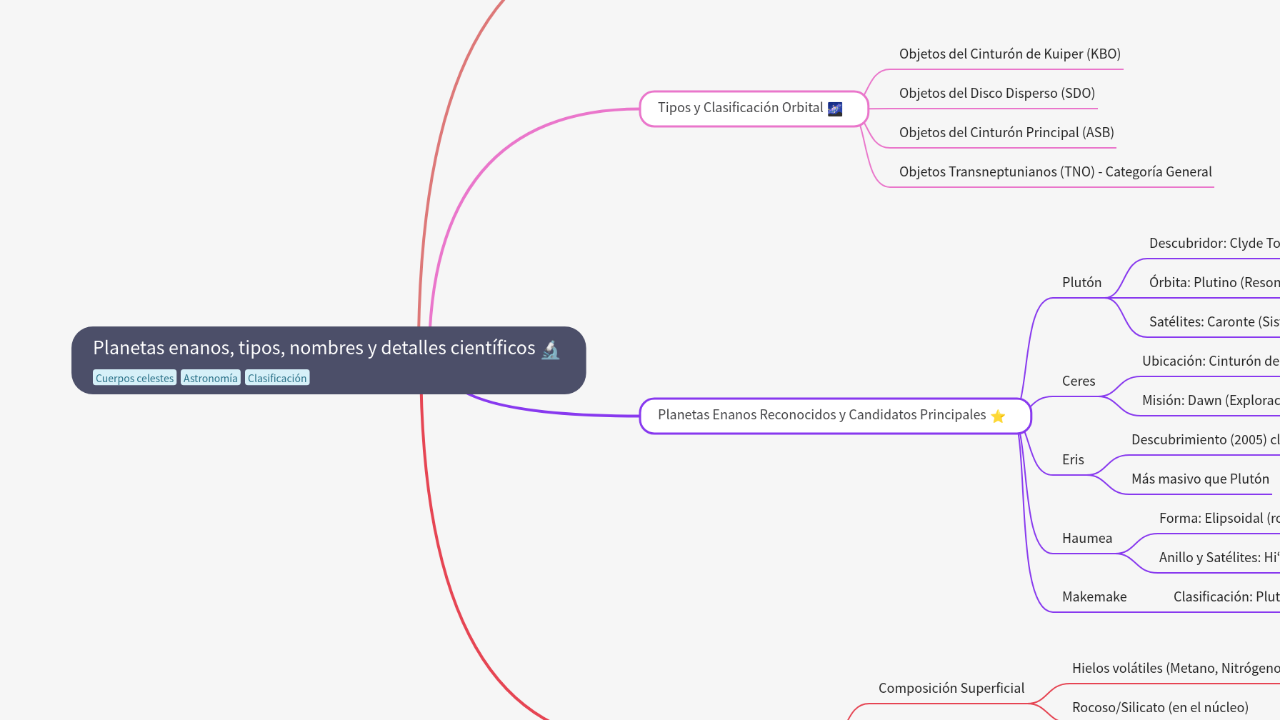Click 'Hielos volátiles (Metano, Nitrógeno...)' node
Image resolution: width=1280 pixels, height=720 pixels.
1171,668
